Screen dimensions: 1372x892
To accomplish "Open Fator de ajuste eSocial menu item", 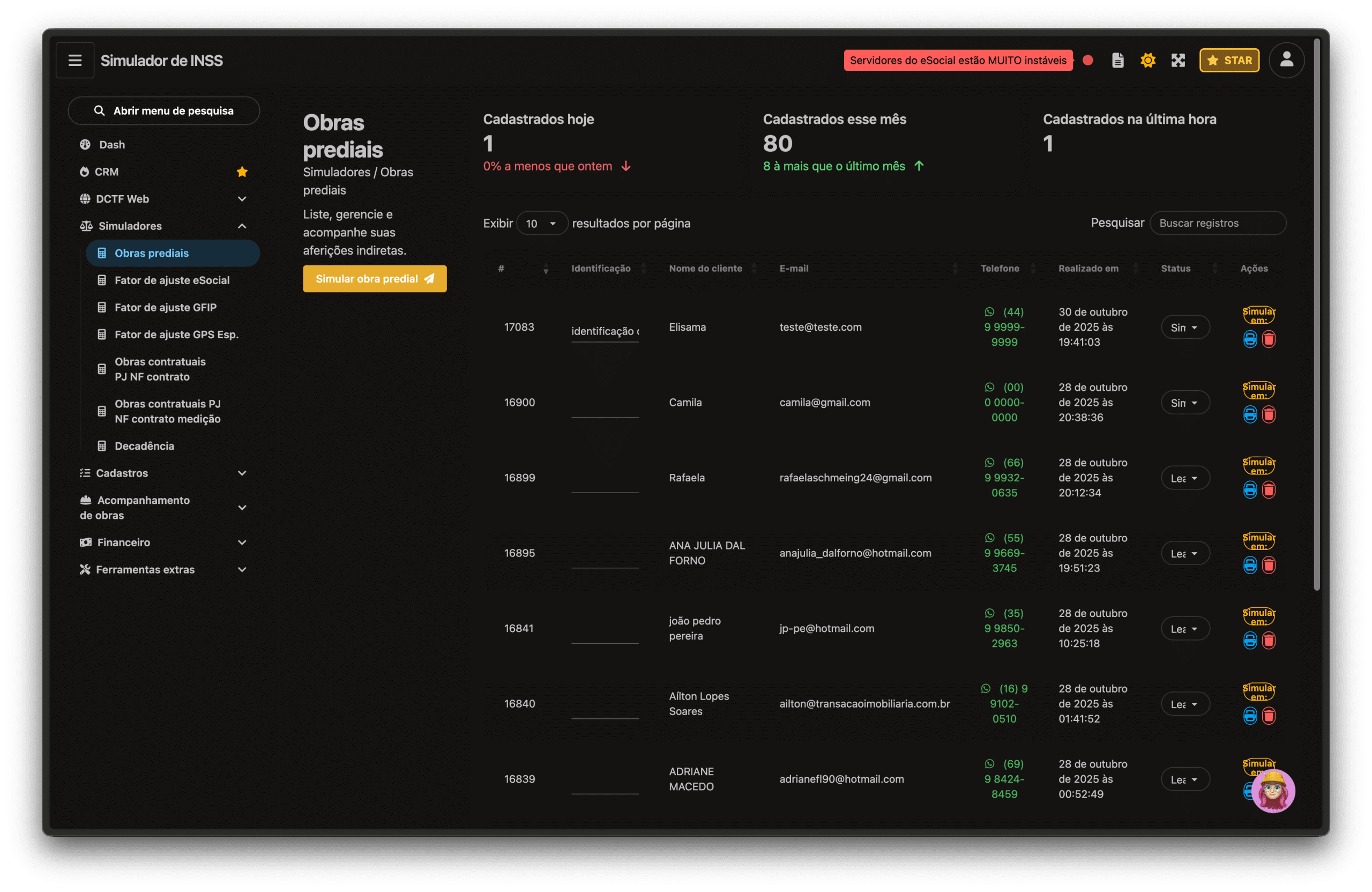I will point(172,280).
